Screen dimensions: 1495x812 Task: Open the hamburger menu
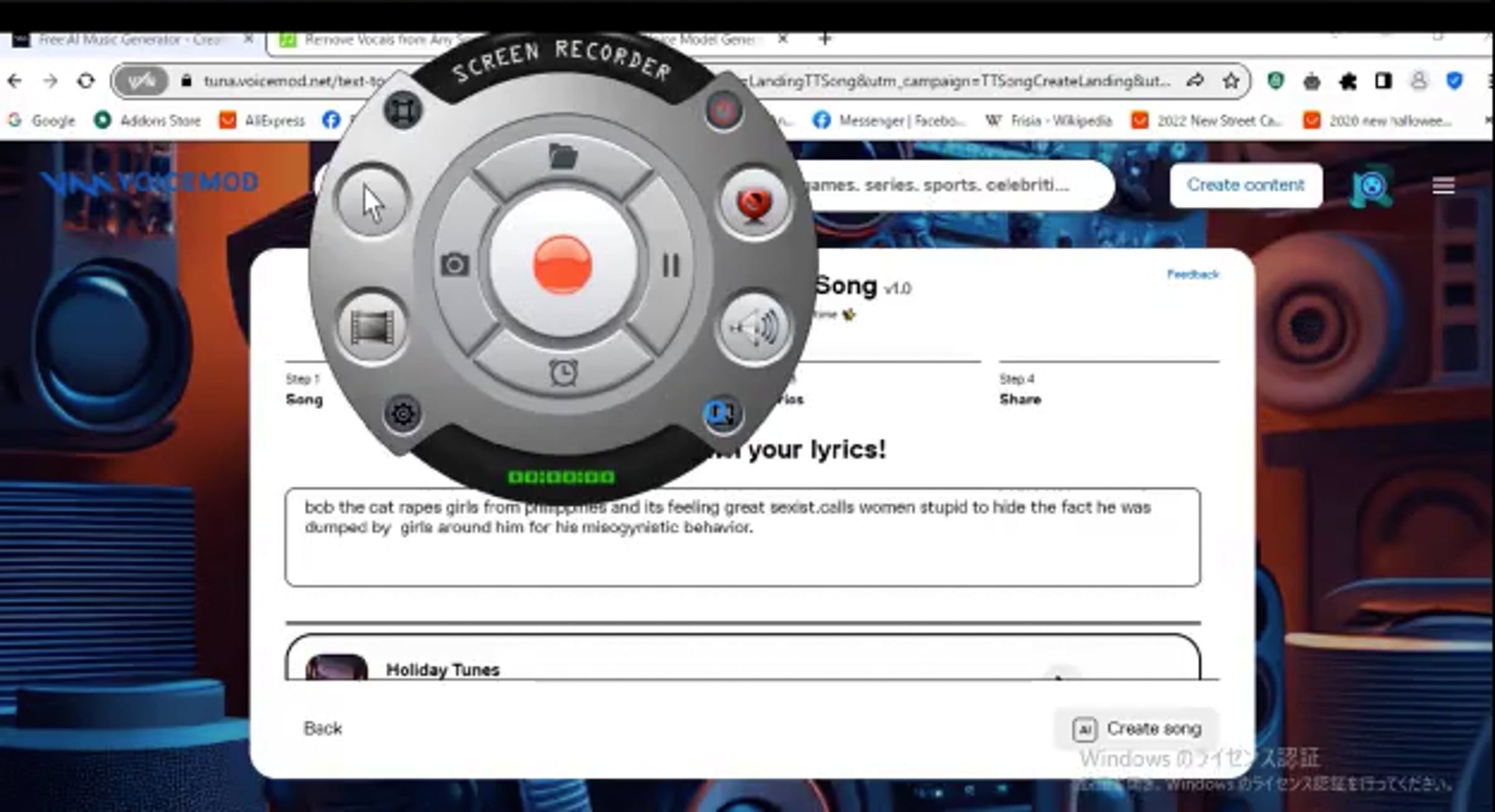tap(1443, 186)
